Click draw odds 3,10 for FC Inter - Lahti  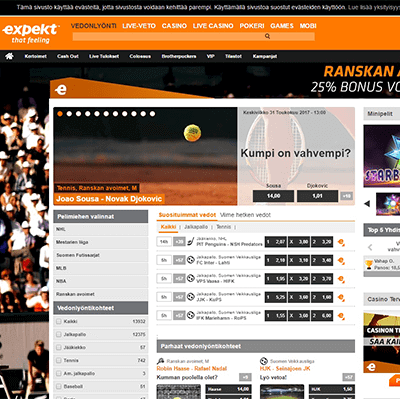click(298, 260)
